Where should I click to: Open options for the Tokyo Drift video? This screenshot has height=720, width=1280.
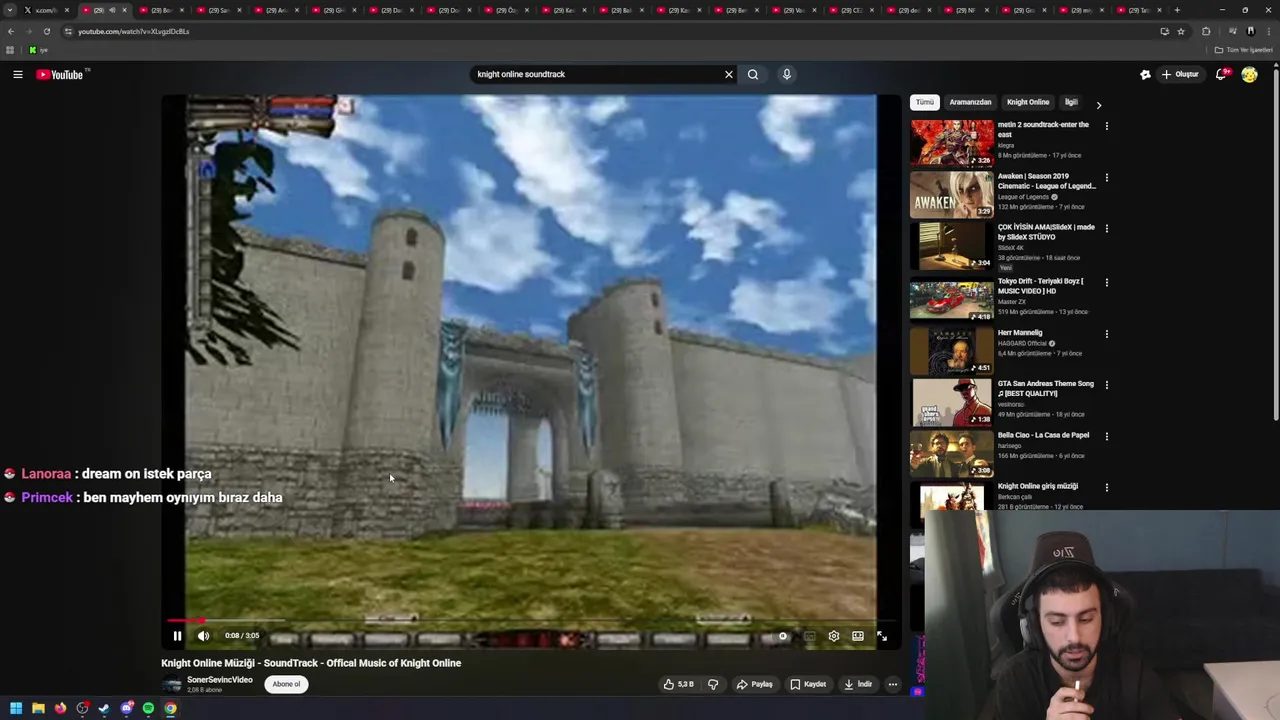[x=1106, y=283]
